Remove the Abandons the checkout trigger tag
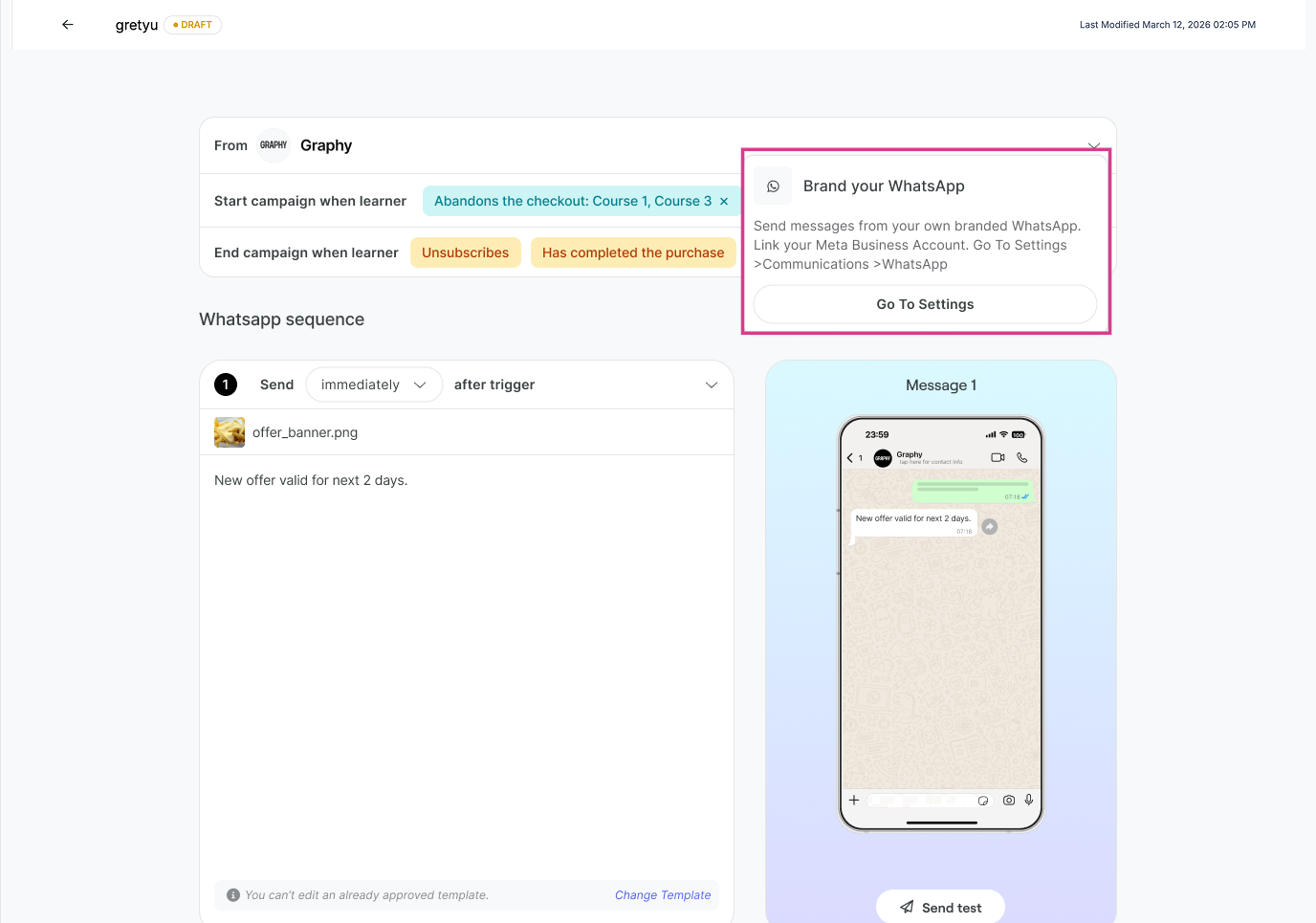Viewport: 1316px width, 923px height. [x=724, y=201]
